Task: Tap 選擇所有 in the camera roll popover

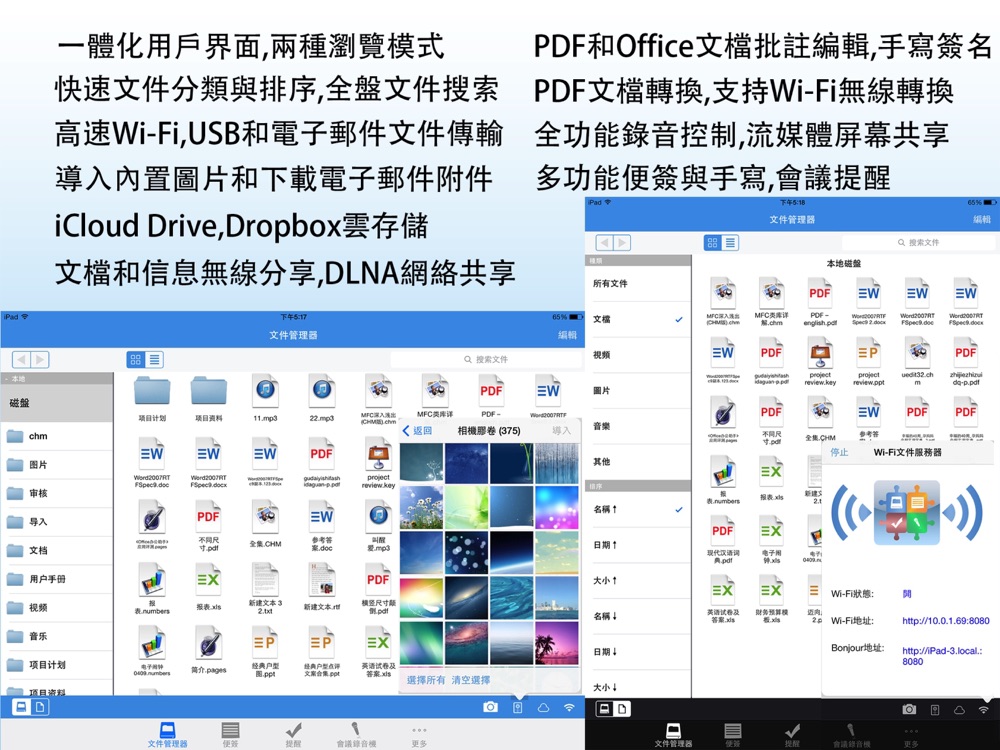Action: [426, 680]
